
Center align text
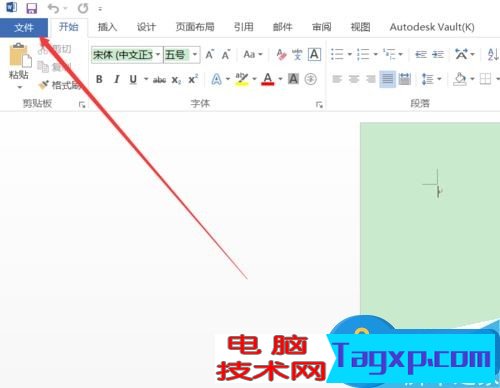[354, 79]
